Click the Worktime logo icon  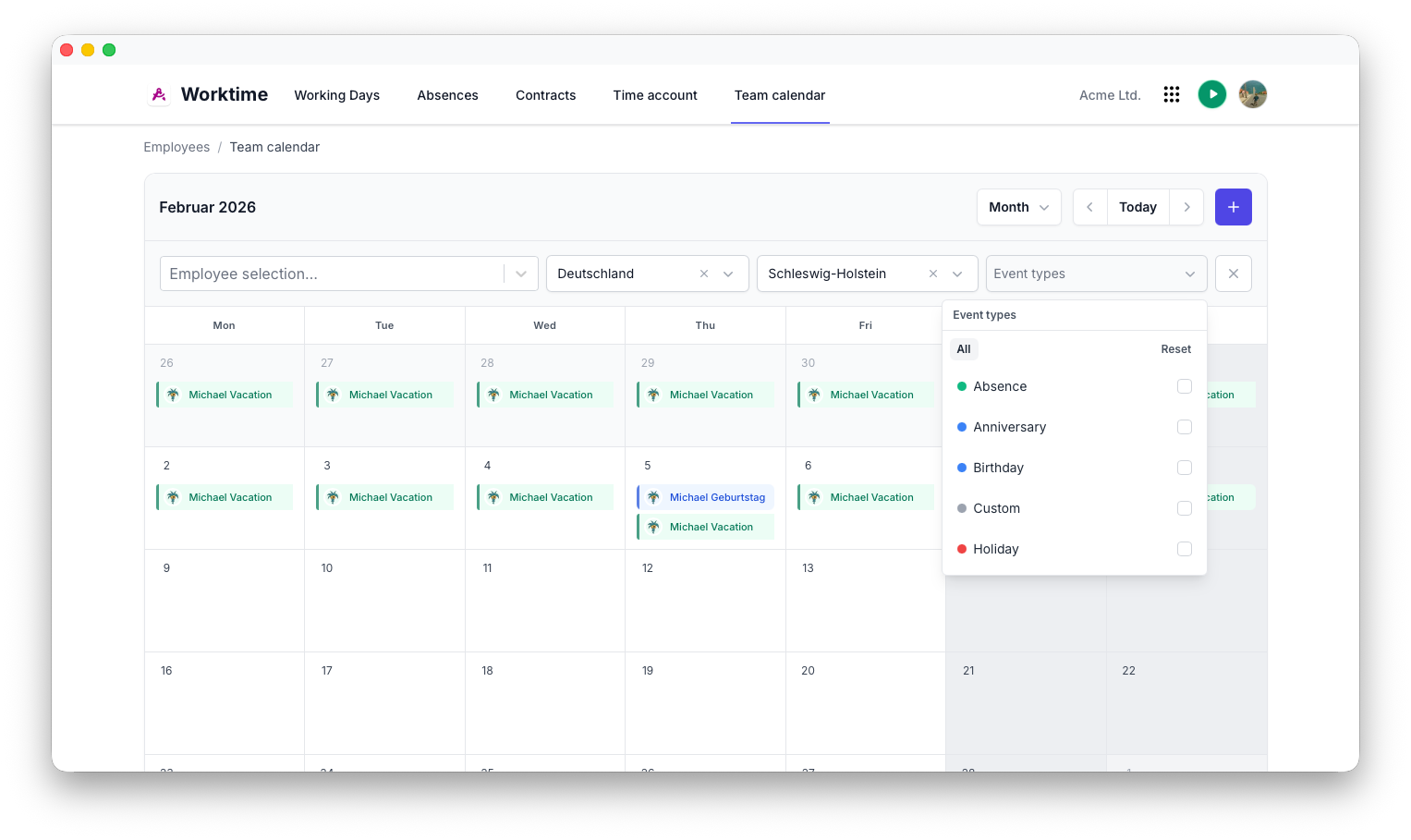pyautogui.click(x=159, y=94)
